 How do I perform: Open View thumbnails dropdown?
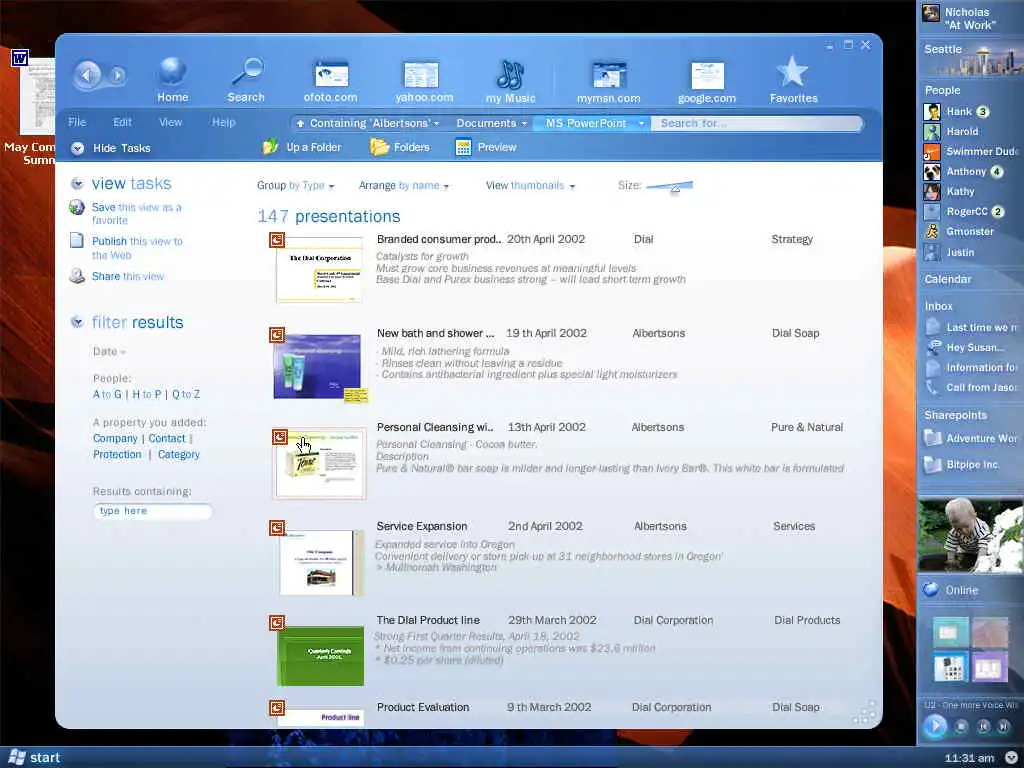(530, 185)
